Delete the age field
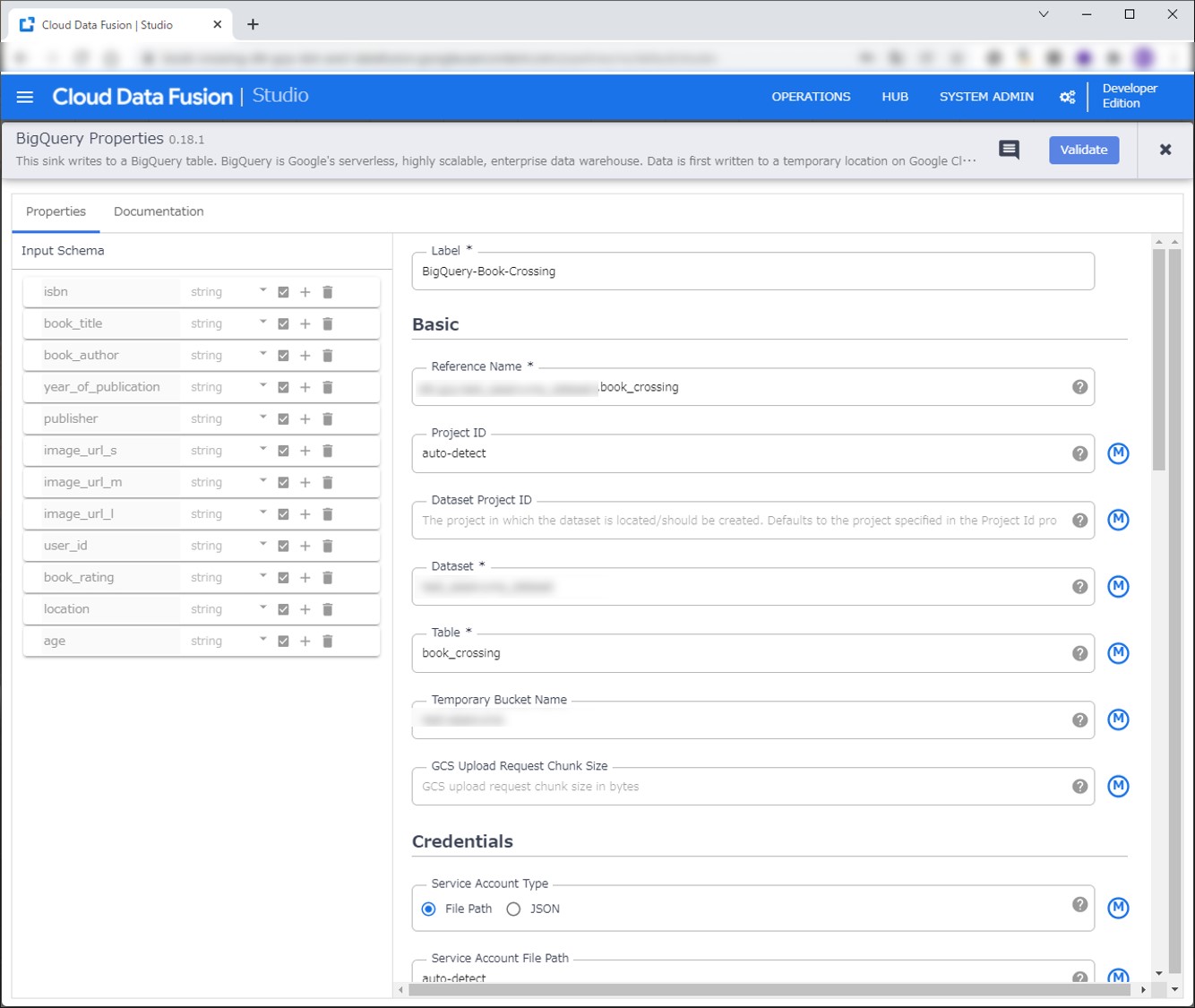Screen dimensions: 1195x1008 pyautogui.click(x=328, y=641)
